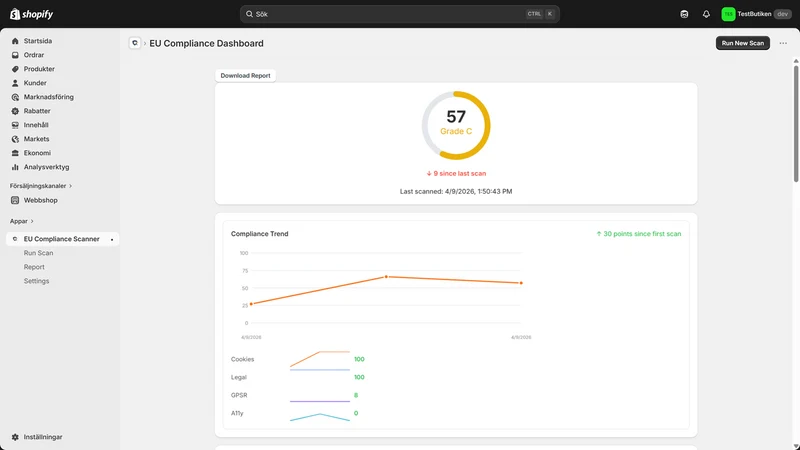The height and width of the screenshot is (450, 800).
Task: Expand the Appar section
Action: click(x=21, y=221)
